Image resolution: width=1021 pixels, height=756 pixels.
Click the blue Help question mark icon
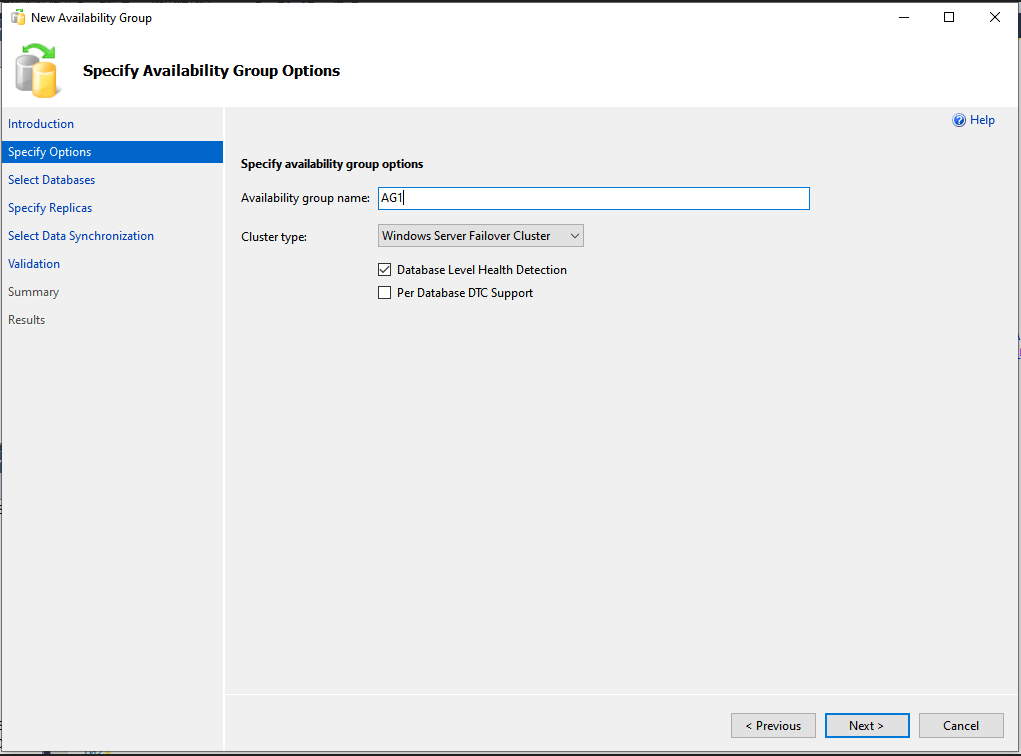click(x=959, y=120)
